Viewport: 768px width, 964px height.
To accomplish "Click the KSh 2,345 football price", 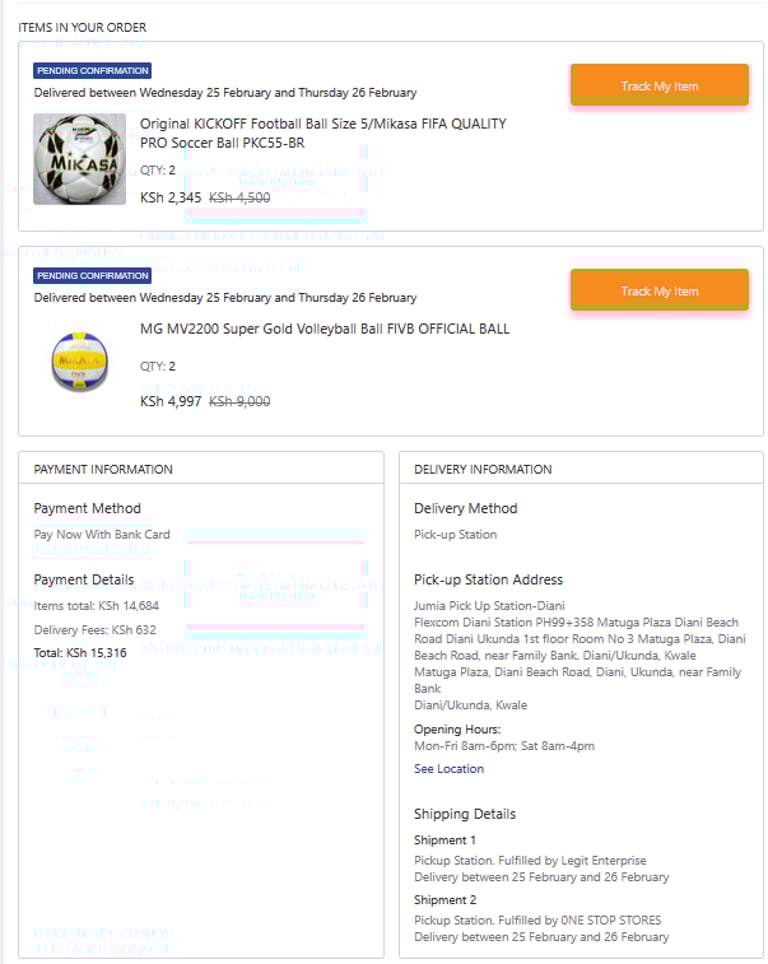I will (x=170, y=197).
